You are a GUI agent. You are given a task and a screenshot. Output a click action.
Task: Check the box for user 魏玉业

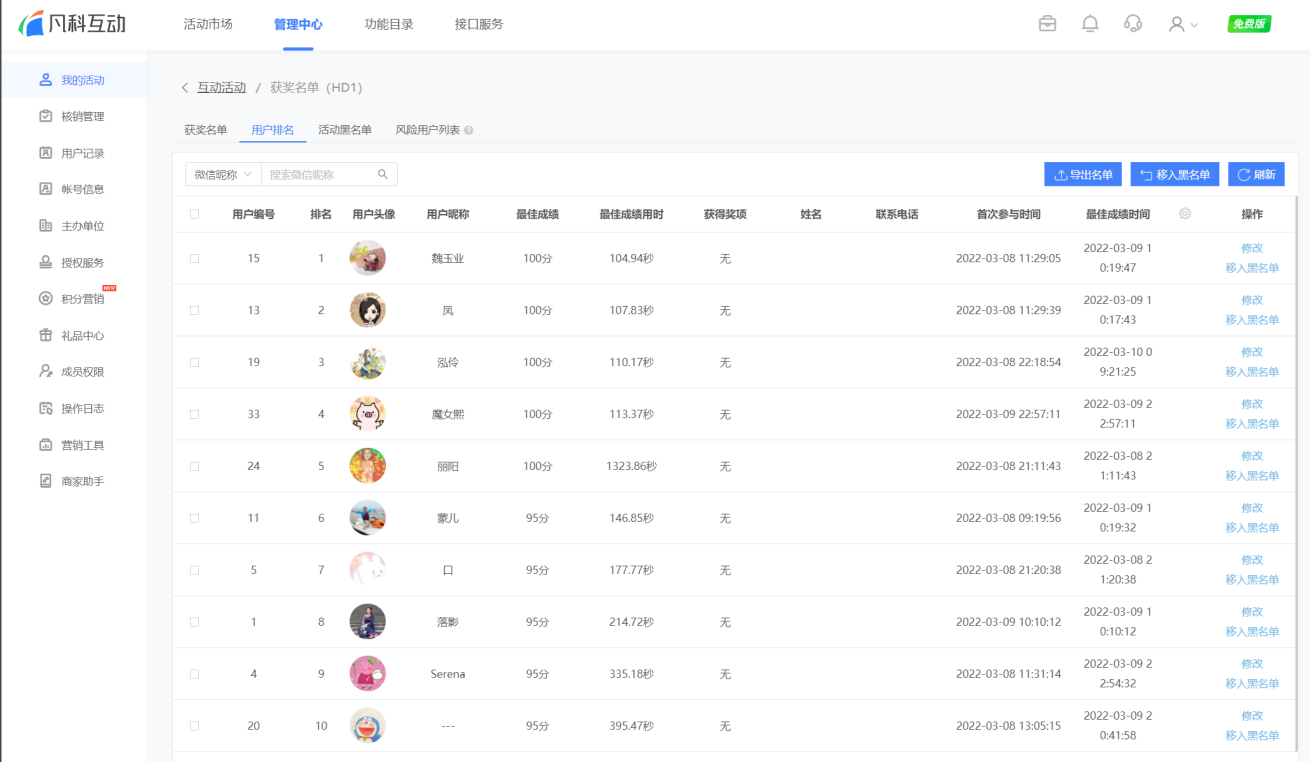click(194, 258)
